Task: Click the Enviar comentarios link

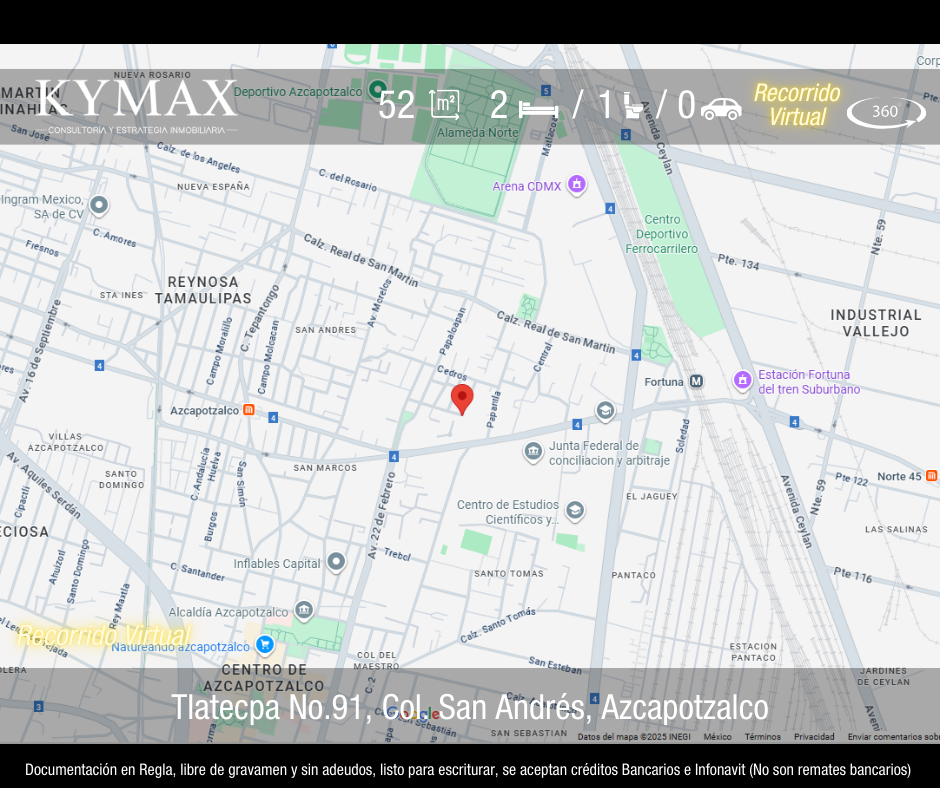Action: click(893, 736)
